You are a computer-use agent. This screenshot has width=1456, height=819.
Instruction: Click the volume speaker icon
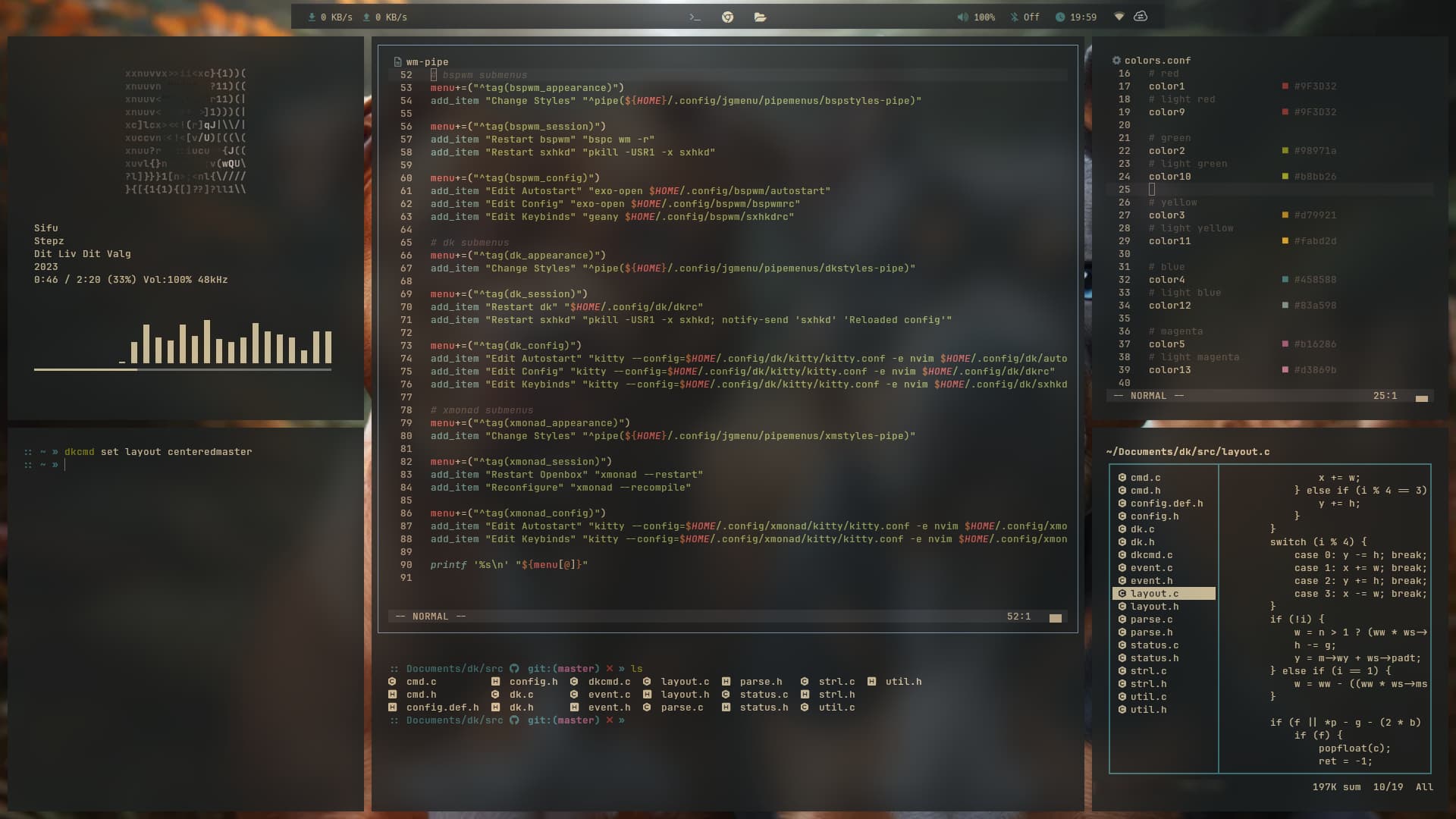[962, 17]
